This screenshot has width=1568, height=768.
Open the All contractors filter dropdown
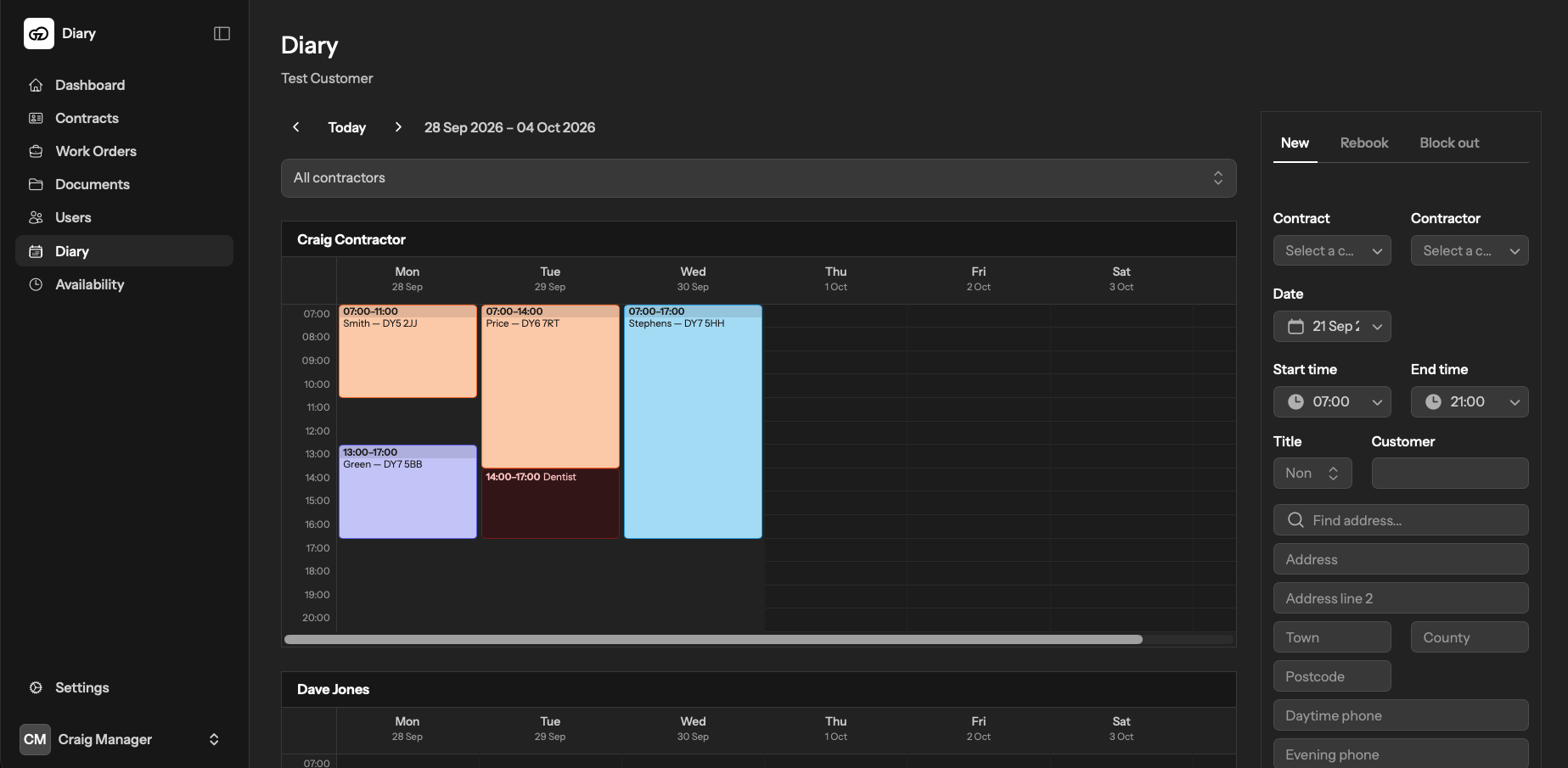click(x=758, y=178)
